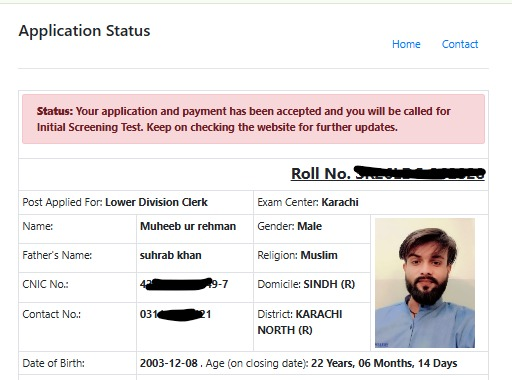Open the Home link
The image size is (512, 380).
406,44
